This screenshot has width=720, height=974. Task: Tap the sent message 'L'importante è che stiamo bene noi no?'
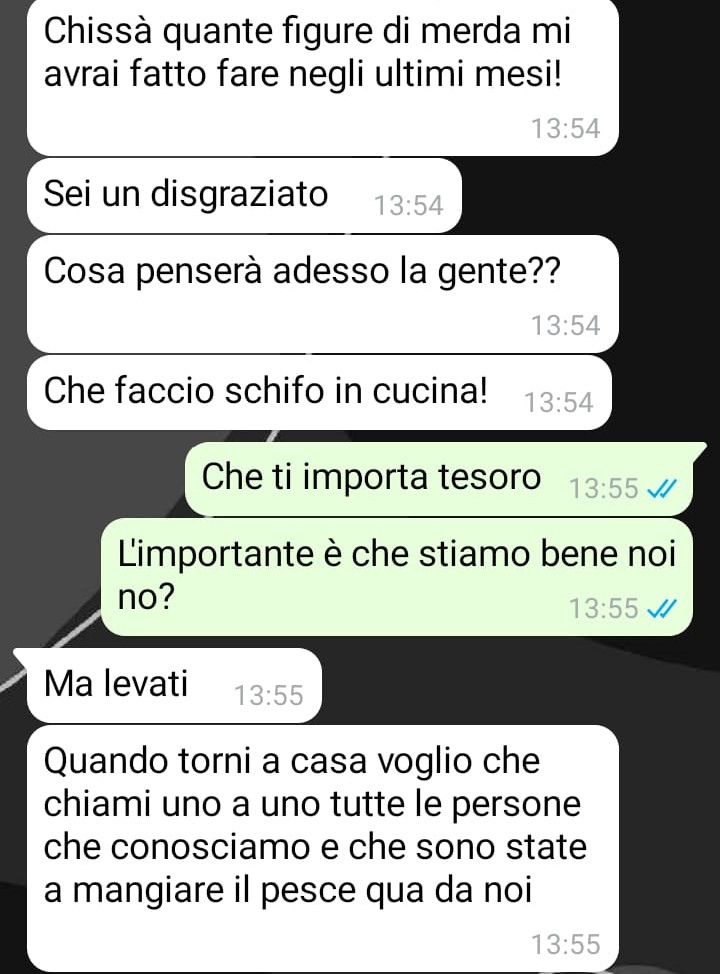(396, 577)
